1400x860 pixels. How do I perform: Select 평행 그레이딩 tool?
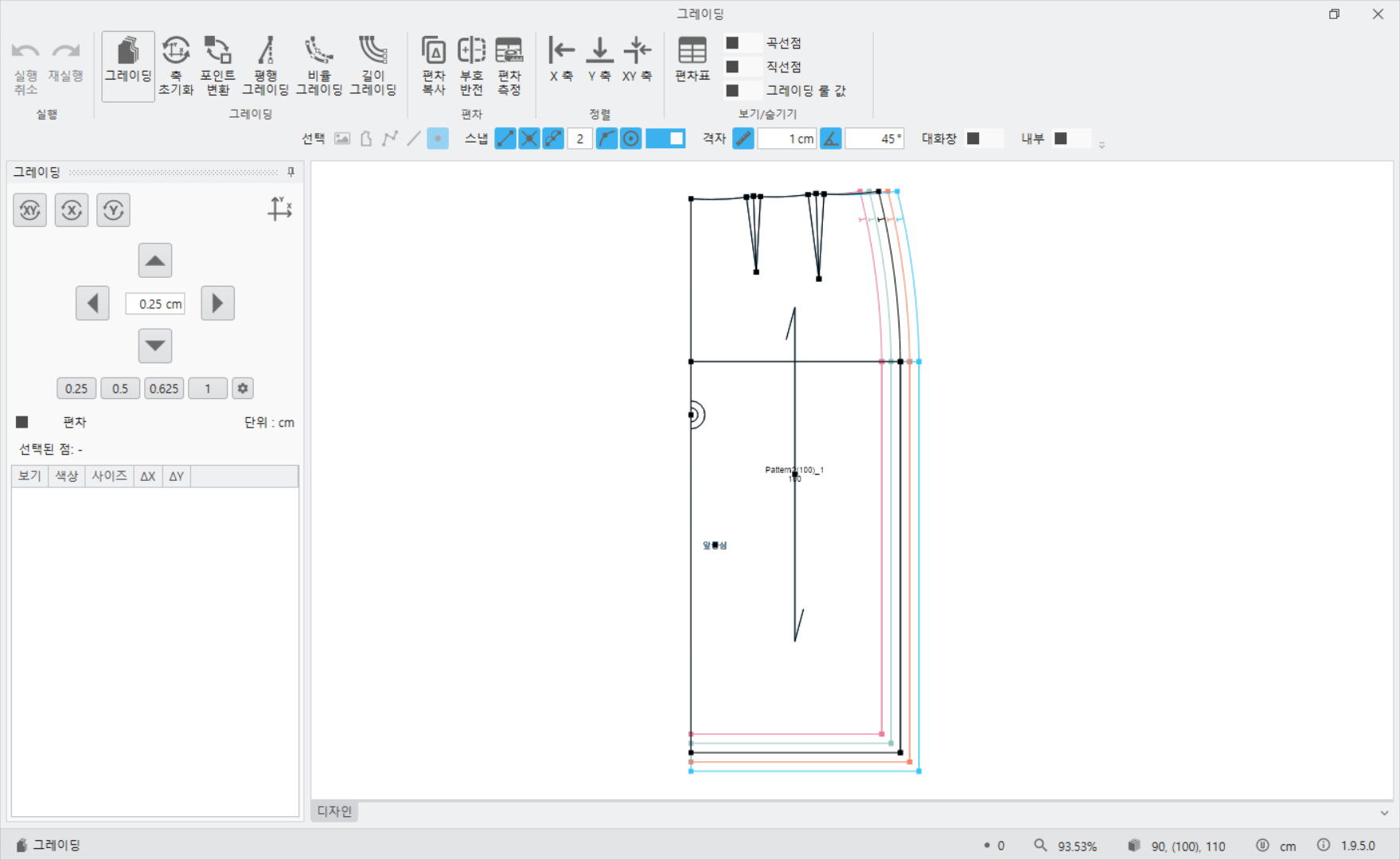[x=265, y=67]
